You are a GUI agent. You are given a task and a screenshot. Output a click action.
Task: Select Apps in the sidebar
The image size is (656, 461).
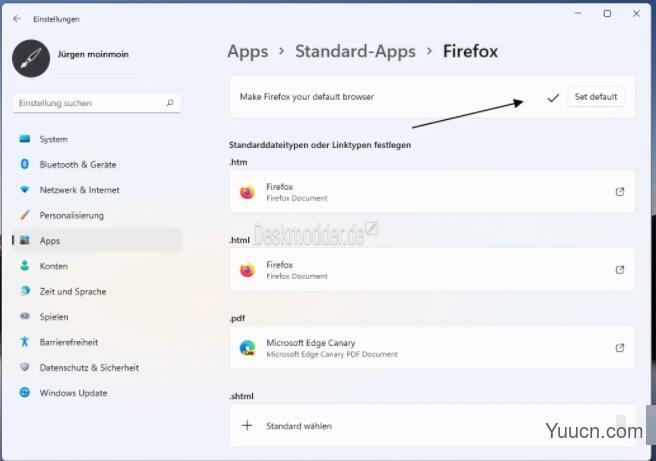pos(97,241)
